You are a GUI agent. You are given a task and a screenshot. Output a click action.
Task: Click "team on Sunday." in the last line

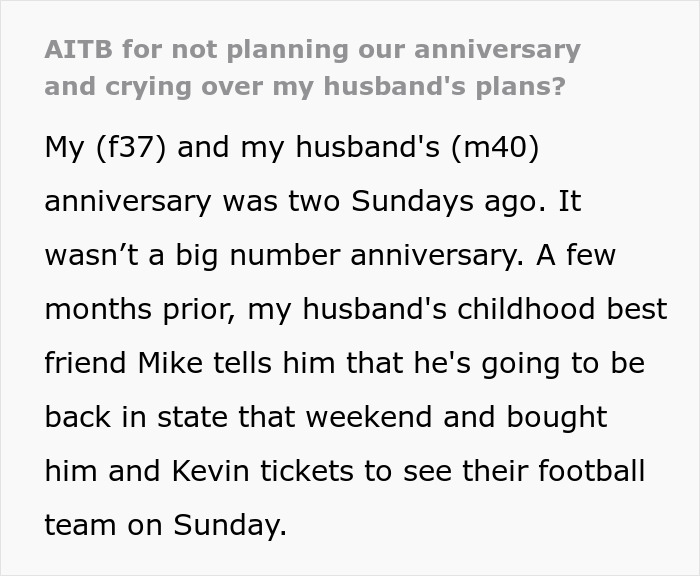click(x=165, y=525)
